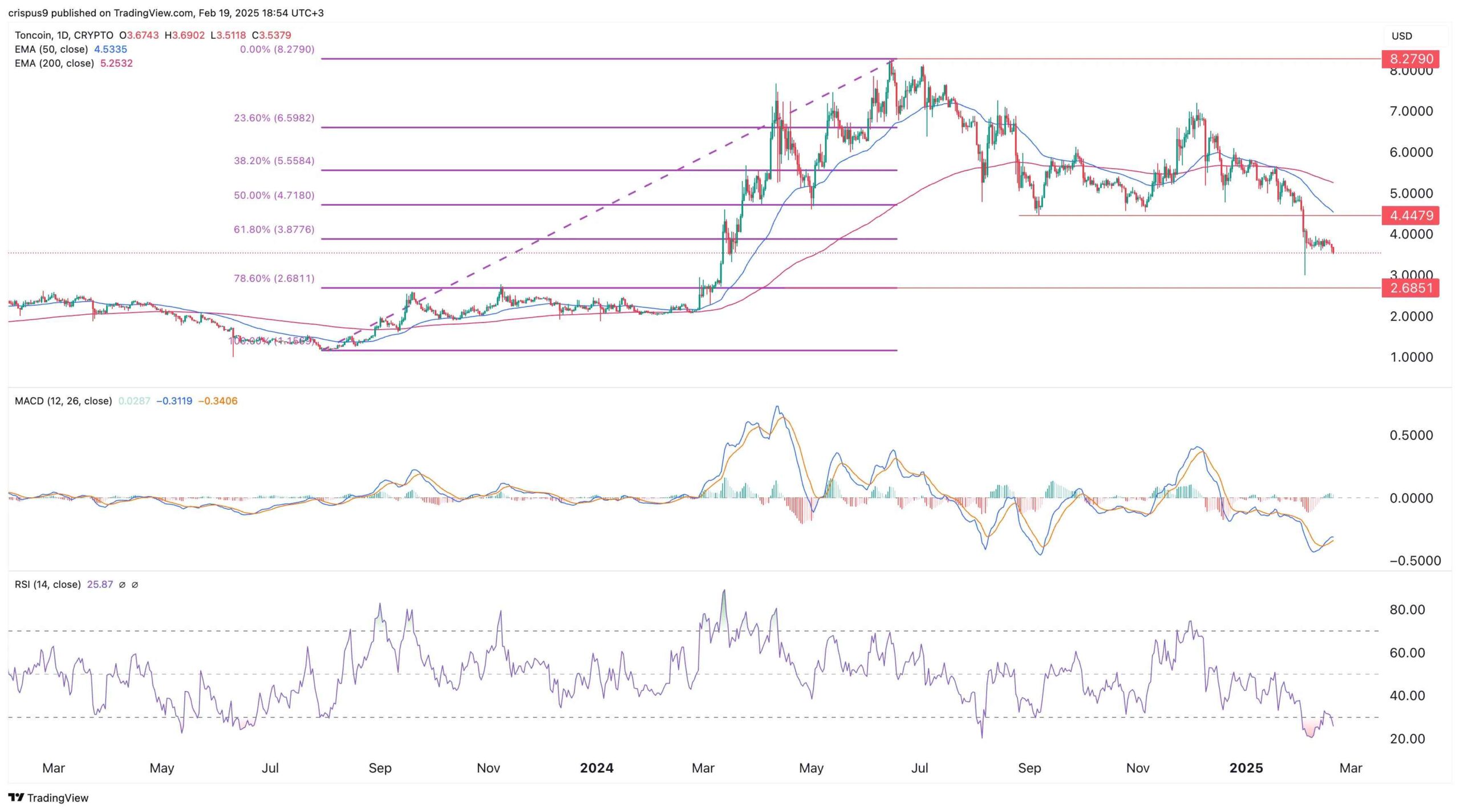
Task: Select the RSI (14, close) indicator label
Action: click(48, 584)
